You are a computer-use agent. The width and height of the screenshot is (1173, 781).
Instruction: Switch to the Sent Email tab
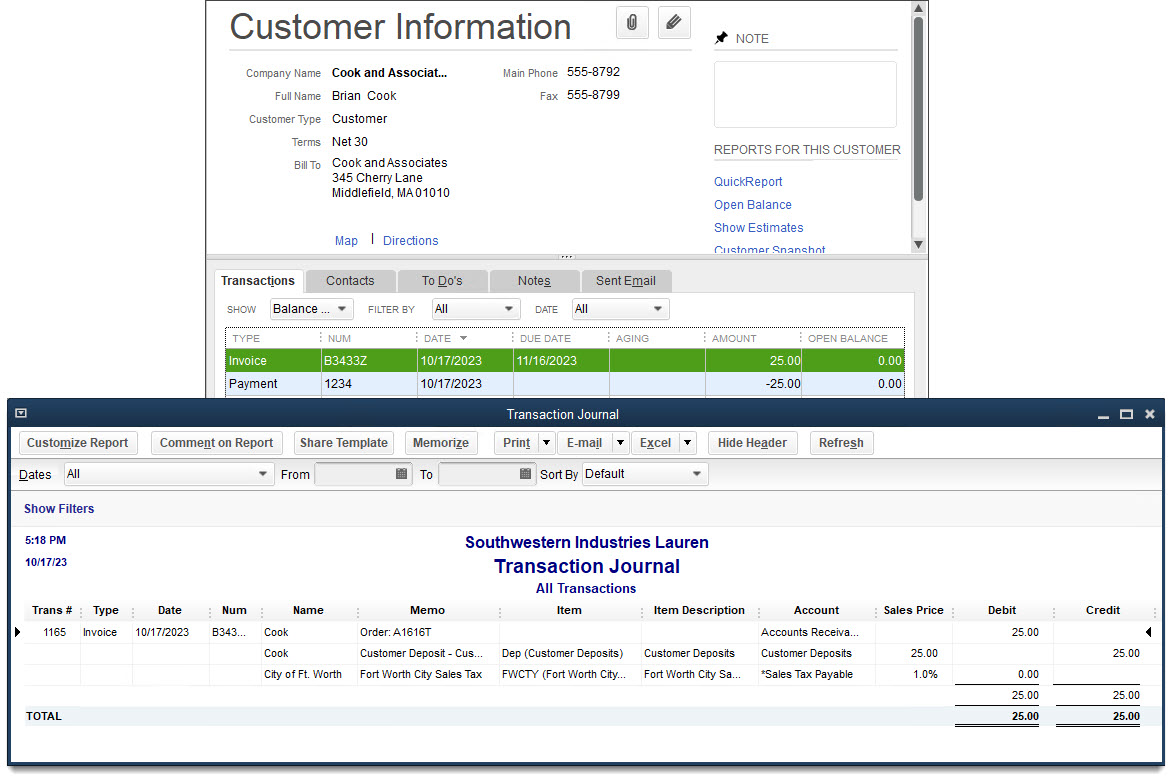point(626,281)
